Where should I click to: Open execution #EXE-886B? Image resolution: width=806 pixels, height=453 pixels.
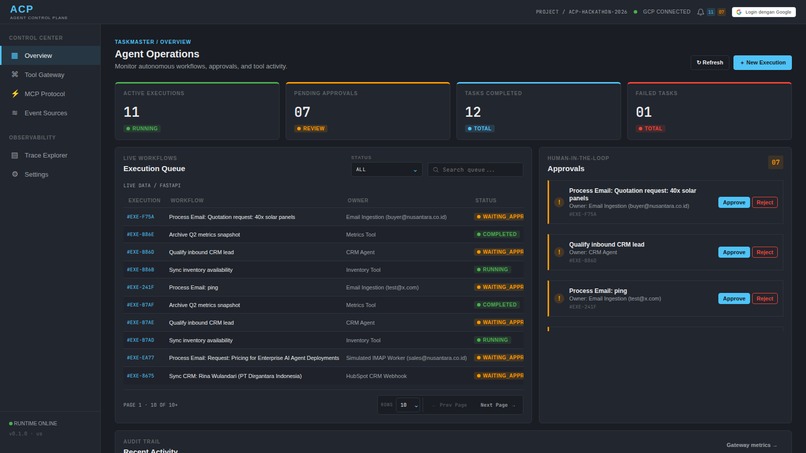pos(140,269)
